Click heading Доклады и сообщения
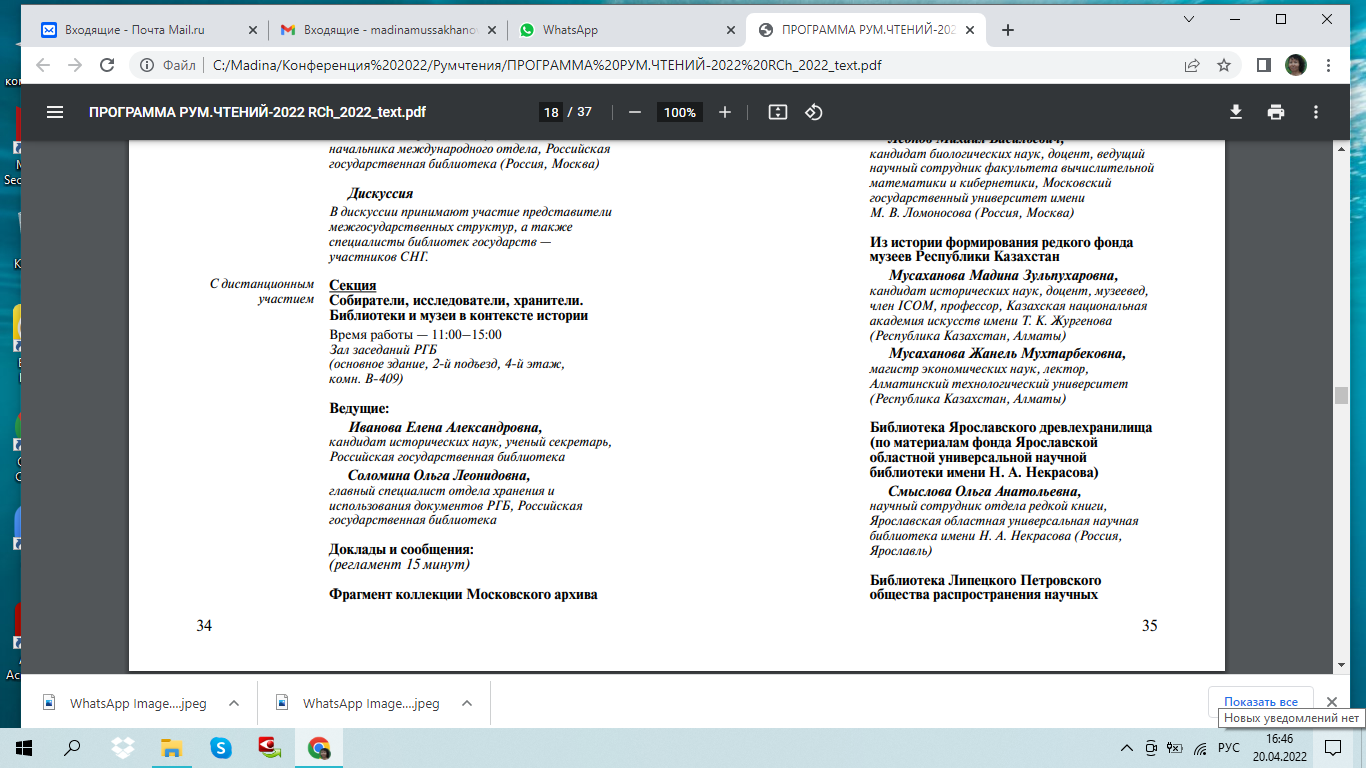1366x768 pixels. point(401,549)
